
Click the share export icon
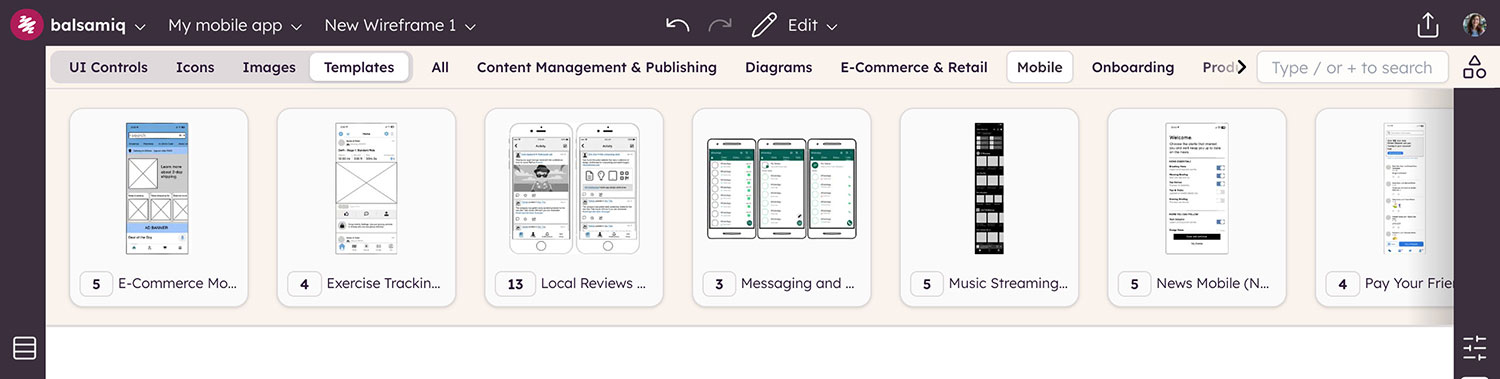click(1428, 25)
